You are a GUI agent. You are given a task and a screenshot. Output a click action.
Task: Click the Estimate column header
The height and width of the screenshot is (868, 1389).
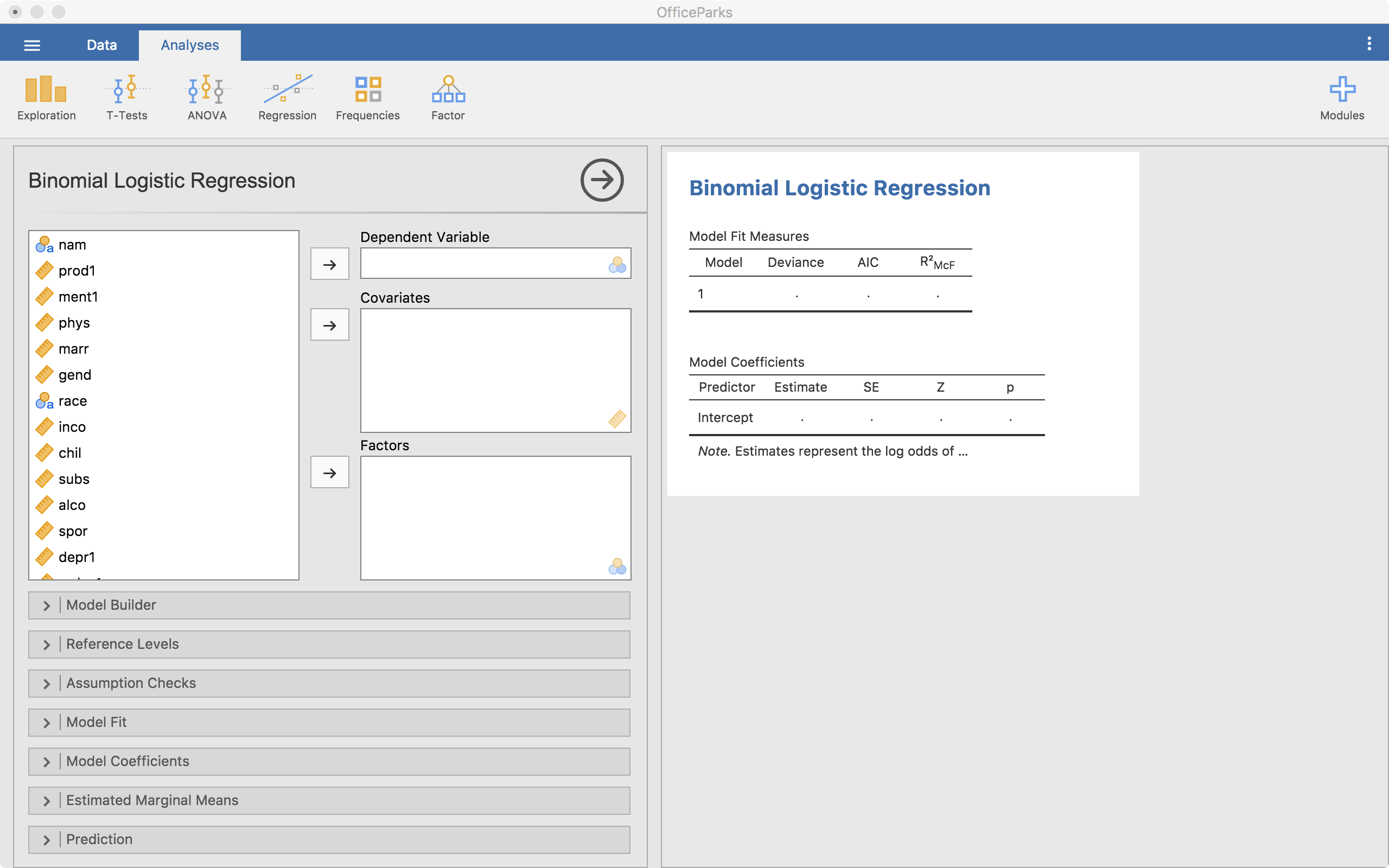(800, 387)
